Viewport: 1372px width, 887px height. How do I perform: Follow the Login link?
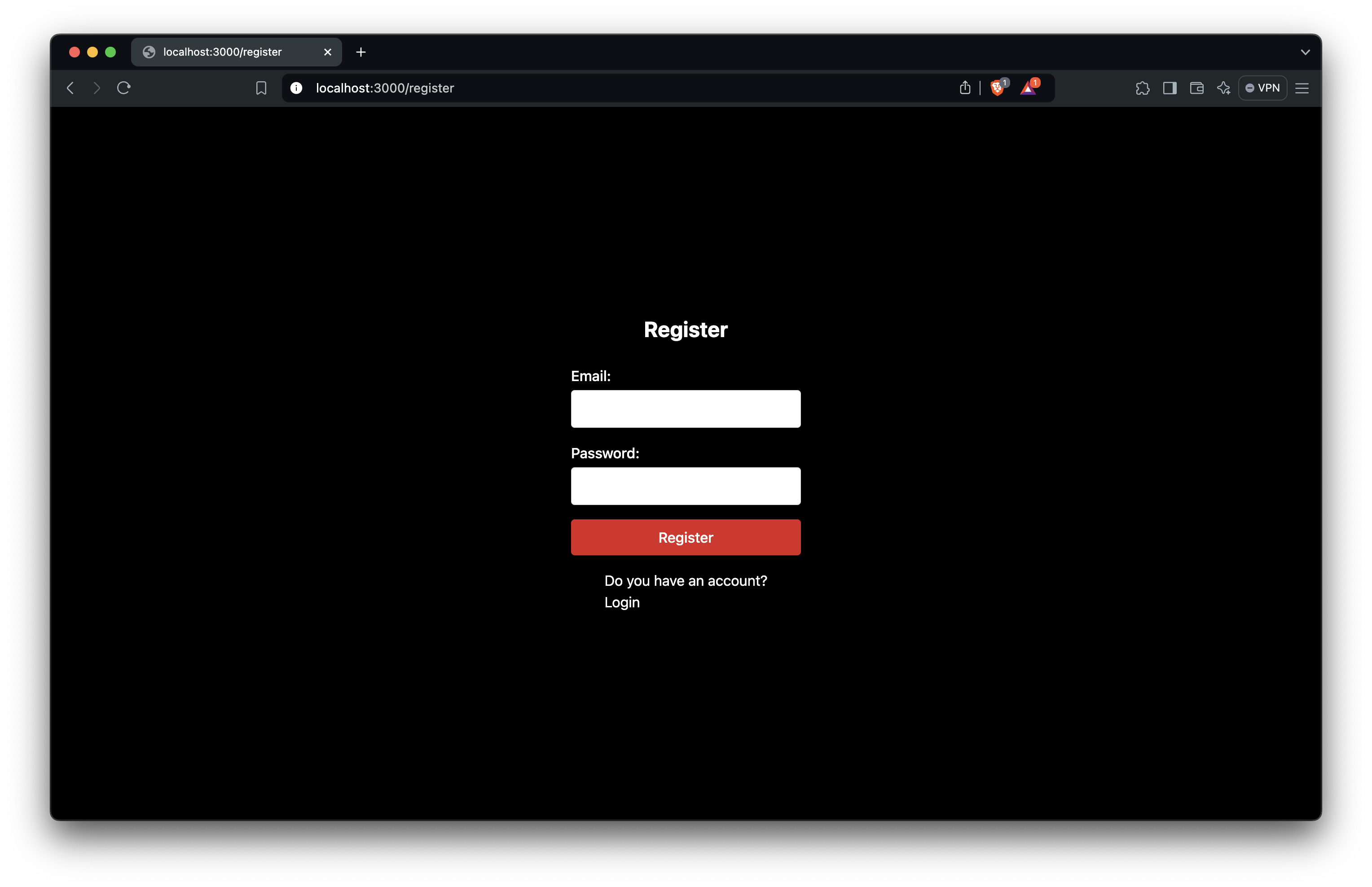pyautogui.click(x=621, y=602)
